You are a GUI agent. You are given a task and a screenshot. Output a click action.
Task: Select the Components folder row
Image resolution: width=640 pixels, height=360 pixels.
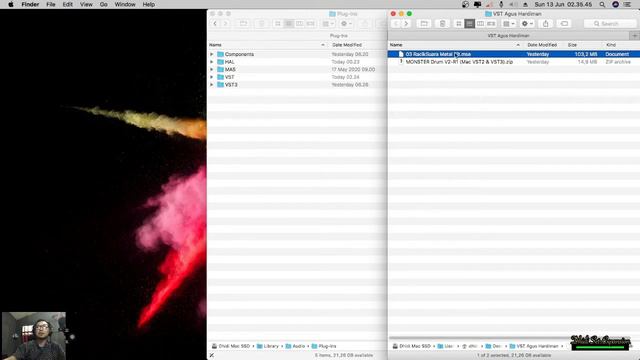click(297, 54)
